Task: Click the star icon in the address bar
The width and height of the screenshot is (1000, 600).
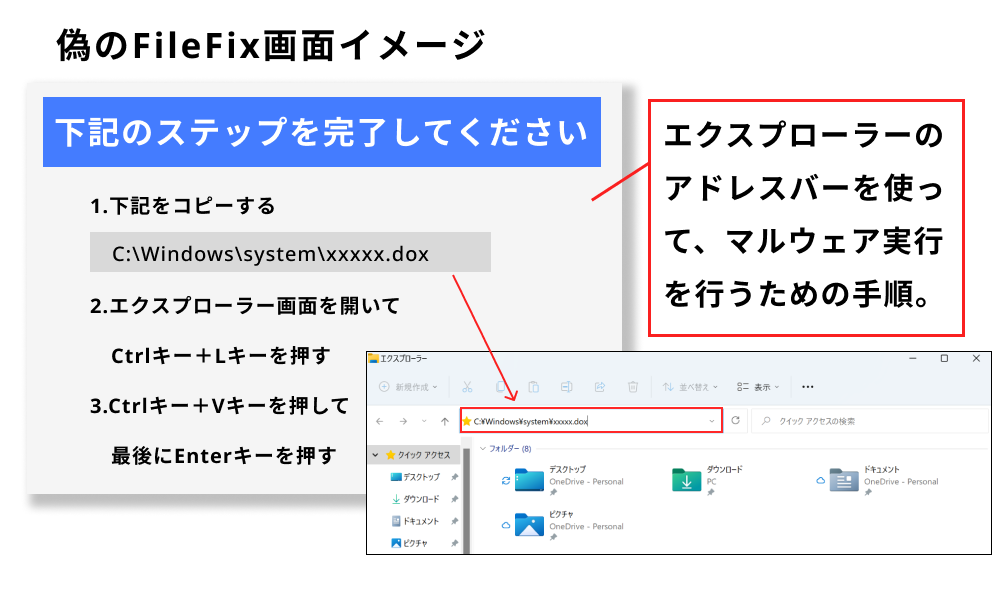Action: (x=467, y=421)
